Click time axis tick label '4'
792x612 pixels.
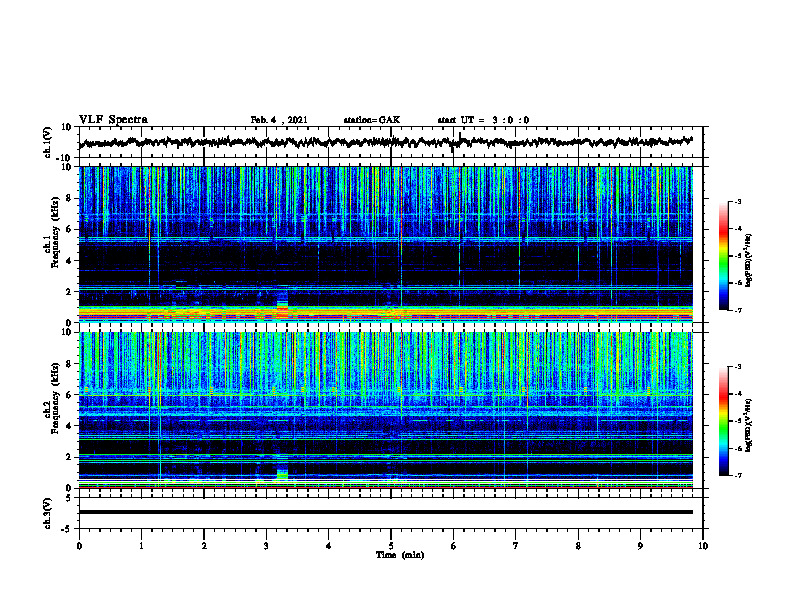[x=329, y=546]
